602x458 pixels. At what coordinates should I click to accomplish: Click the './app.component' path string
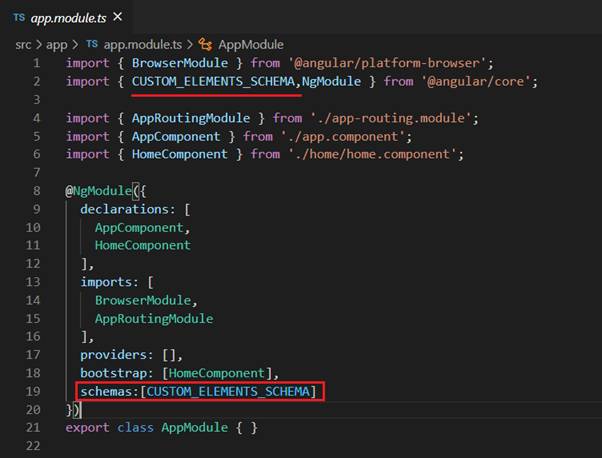pyautogui.click(x=342, y=136)
